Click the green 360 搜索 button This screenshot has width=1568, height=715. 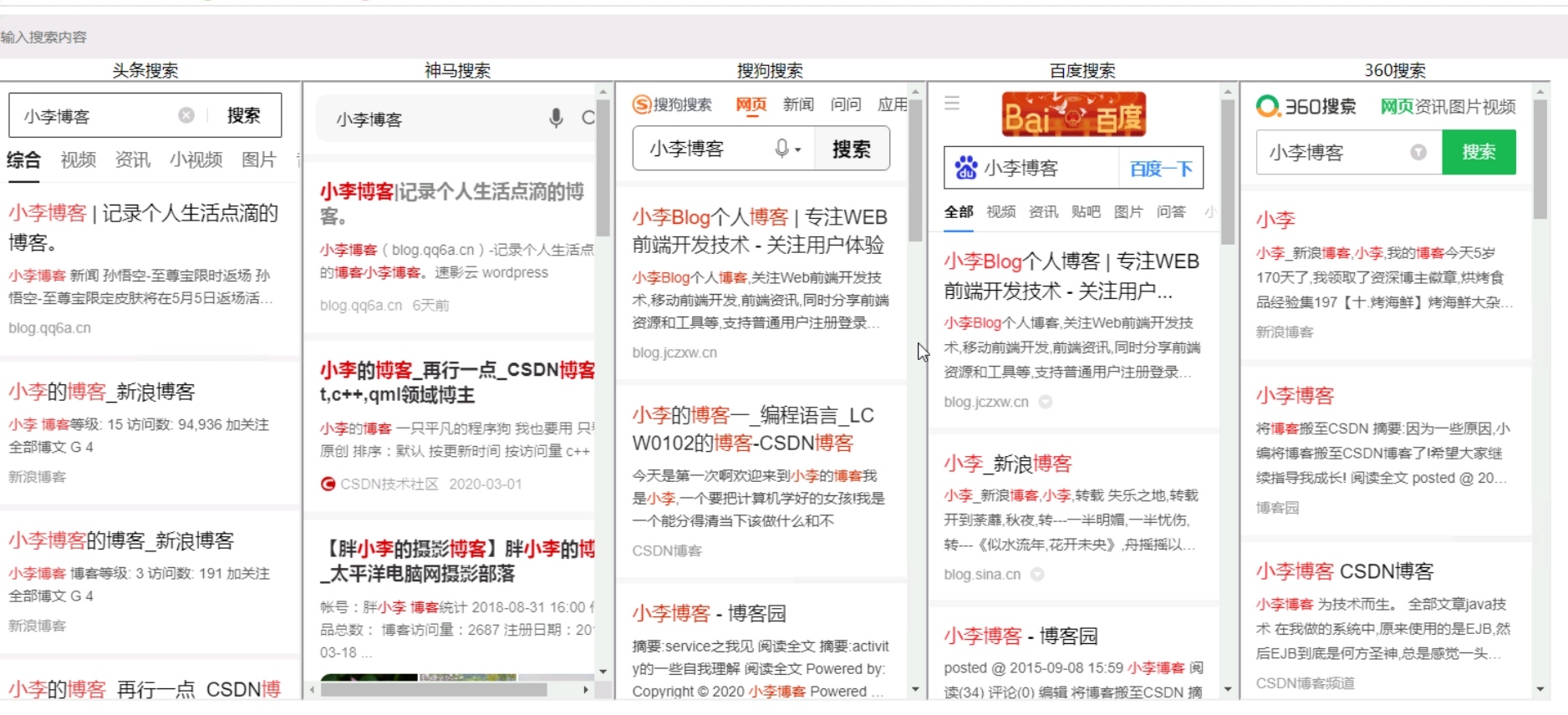click(1479, 152)
